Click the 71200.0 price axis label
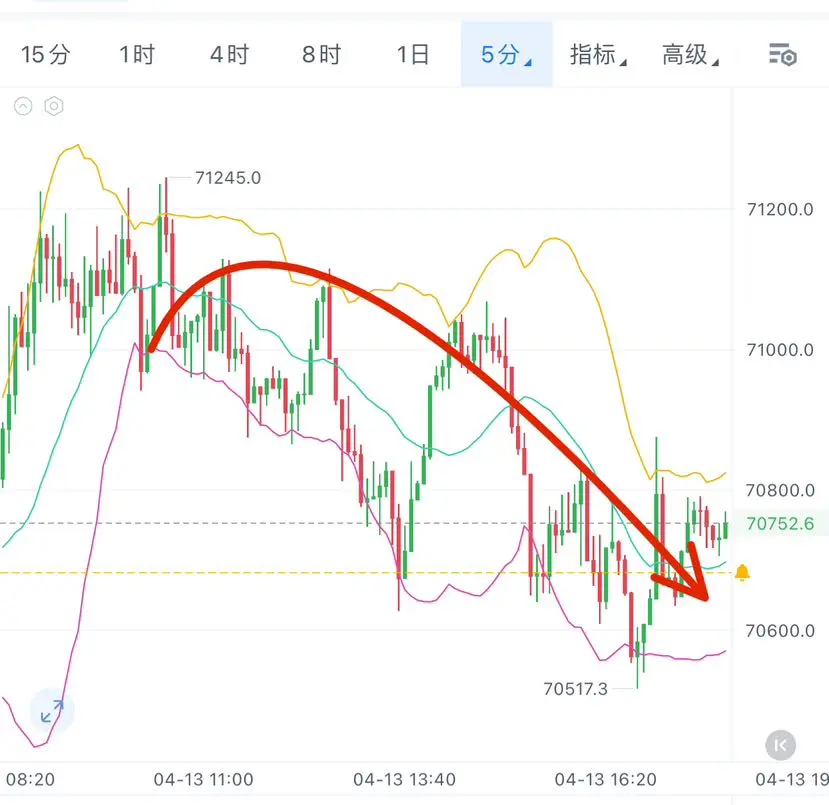The width and height of the screenshot is (829, 805). [x=780, y=210]
